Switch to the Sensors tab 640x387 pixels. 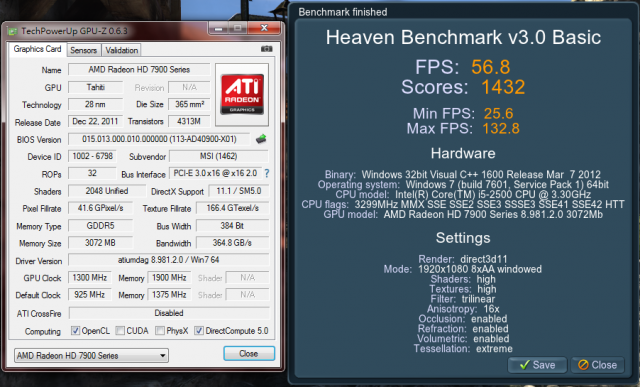[x=83, y=50]
